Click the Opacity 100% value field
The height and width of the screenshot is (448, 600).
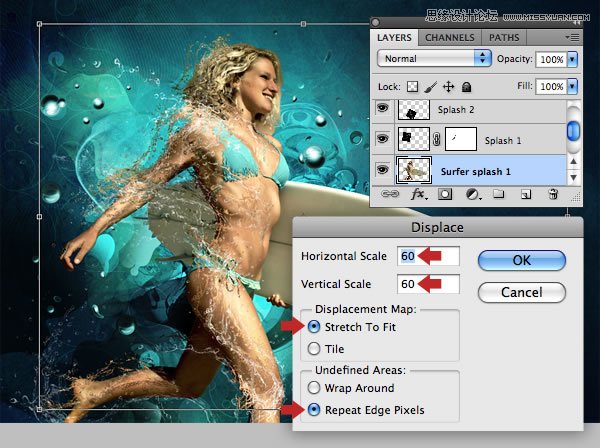pyautogui.click(x=551, y=59)
